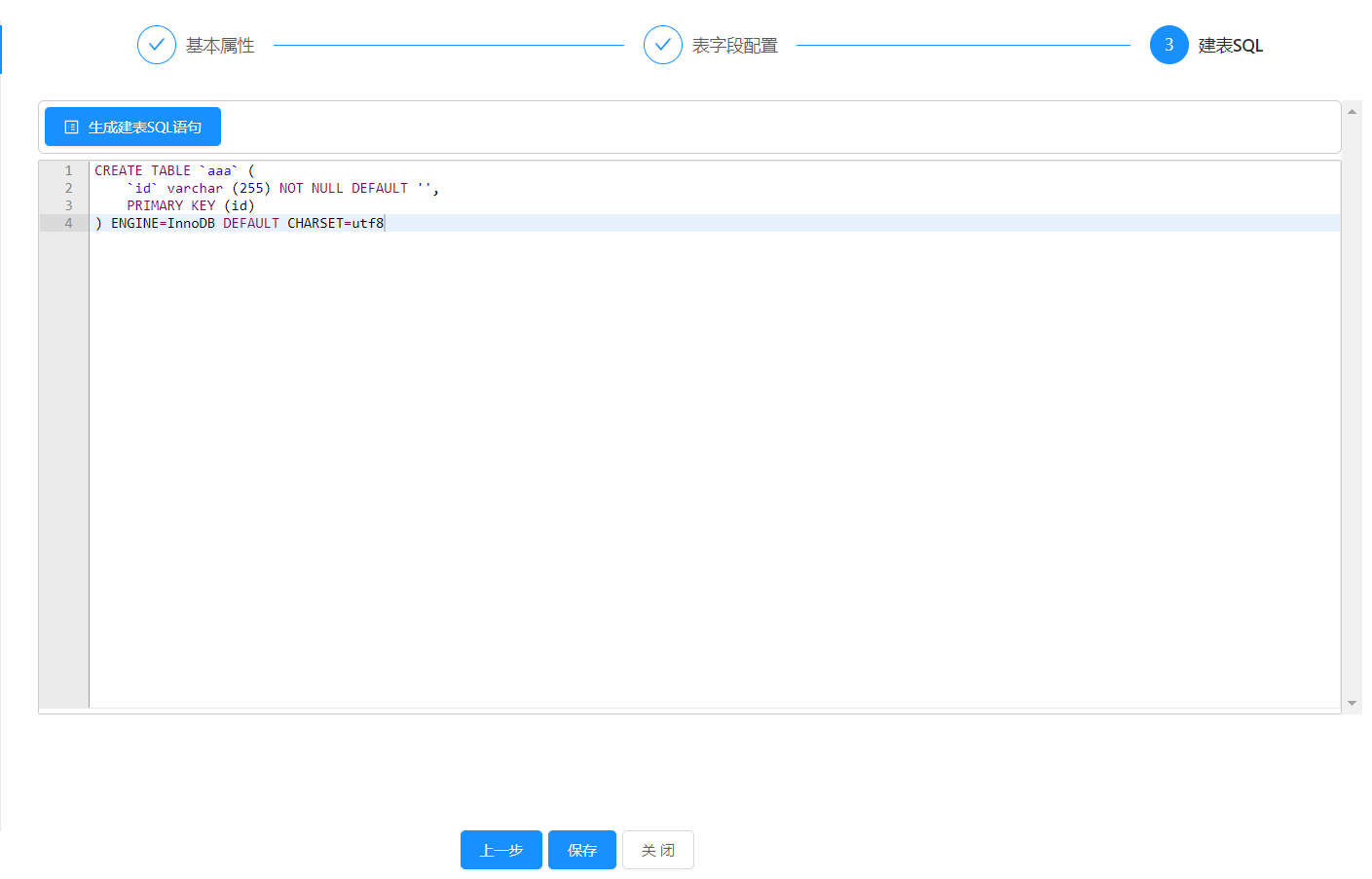
Task: Click line number 1 in the editor gutter
Action: click(68, 170)
